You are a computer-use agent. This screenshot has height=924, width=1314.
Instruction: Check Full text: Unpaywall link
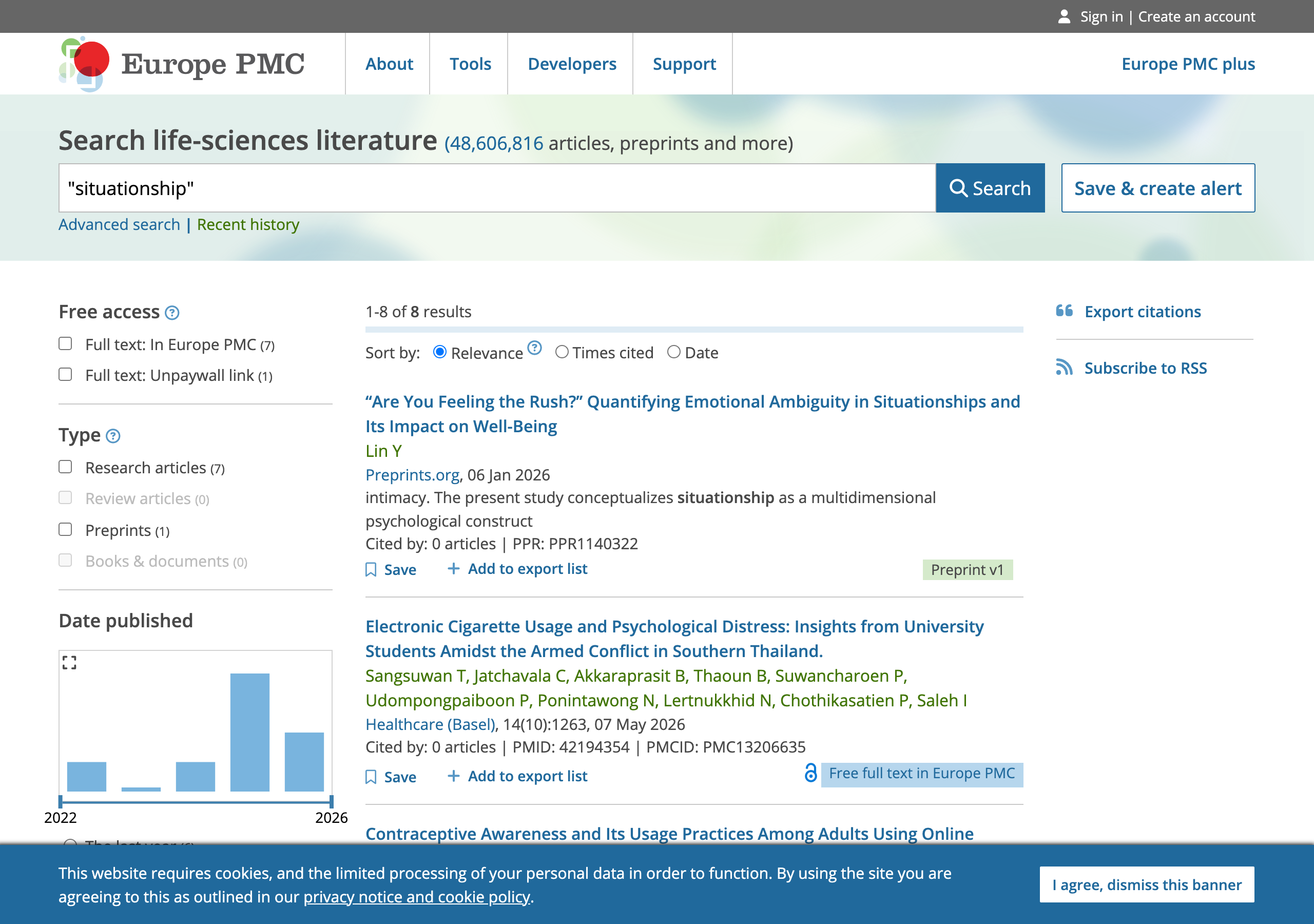[x=65, y=374]
